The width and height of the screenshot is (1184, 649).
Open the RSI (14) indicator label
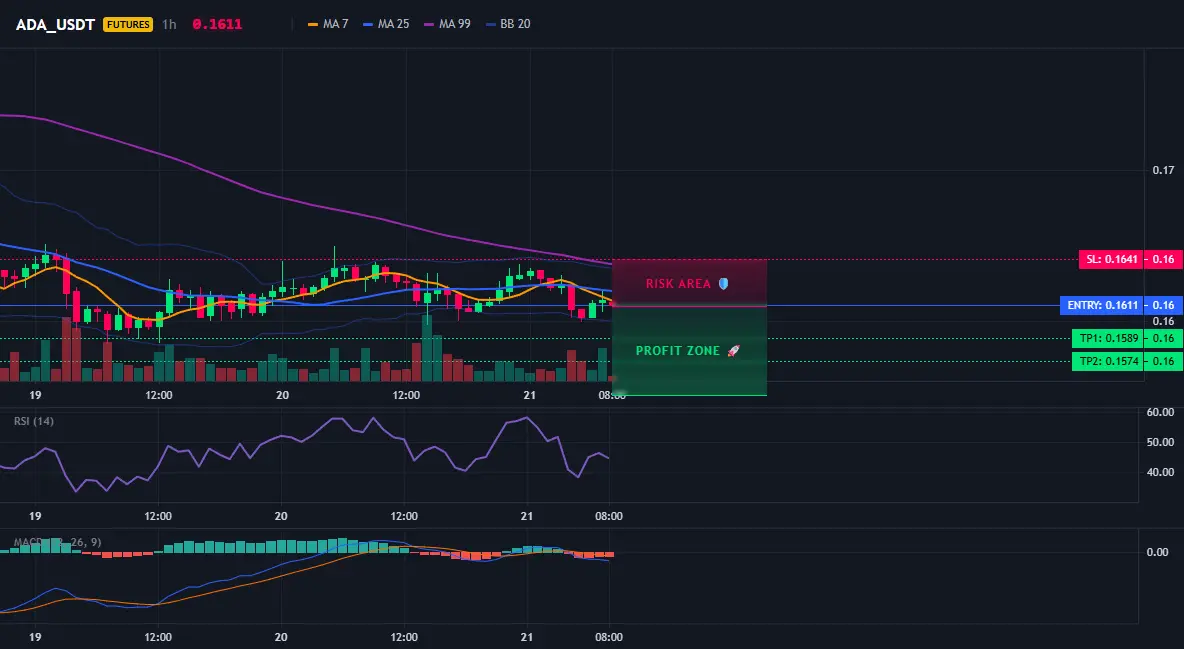34,421
